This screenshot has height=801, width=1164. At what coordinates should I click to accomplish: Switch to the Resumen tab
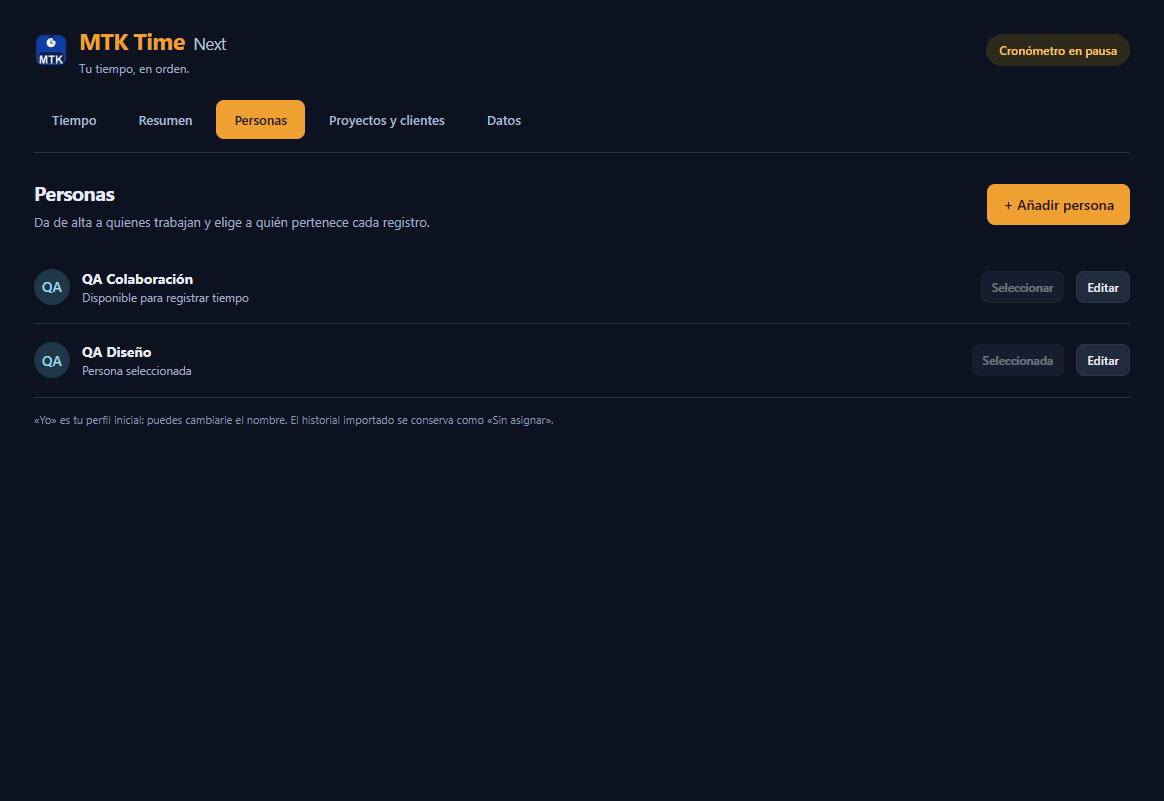coord(166,120)
